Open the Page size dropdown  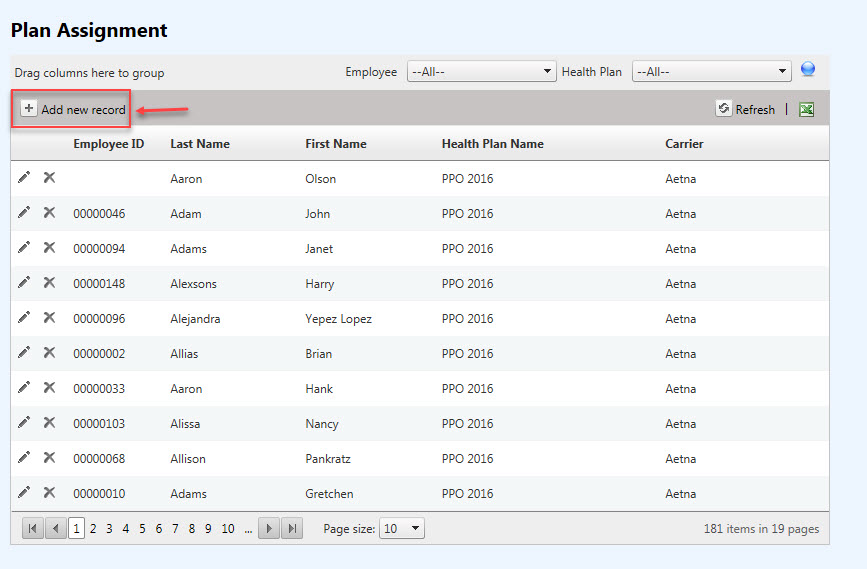(x=401, y=528)
